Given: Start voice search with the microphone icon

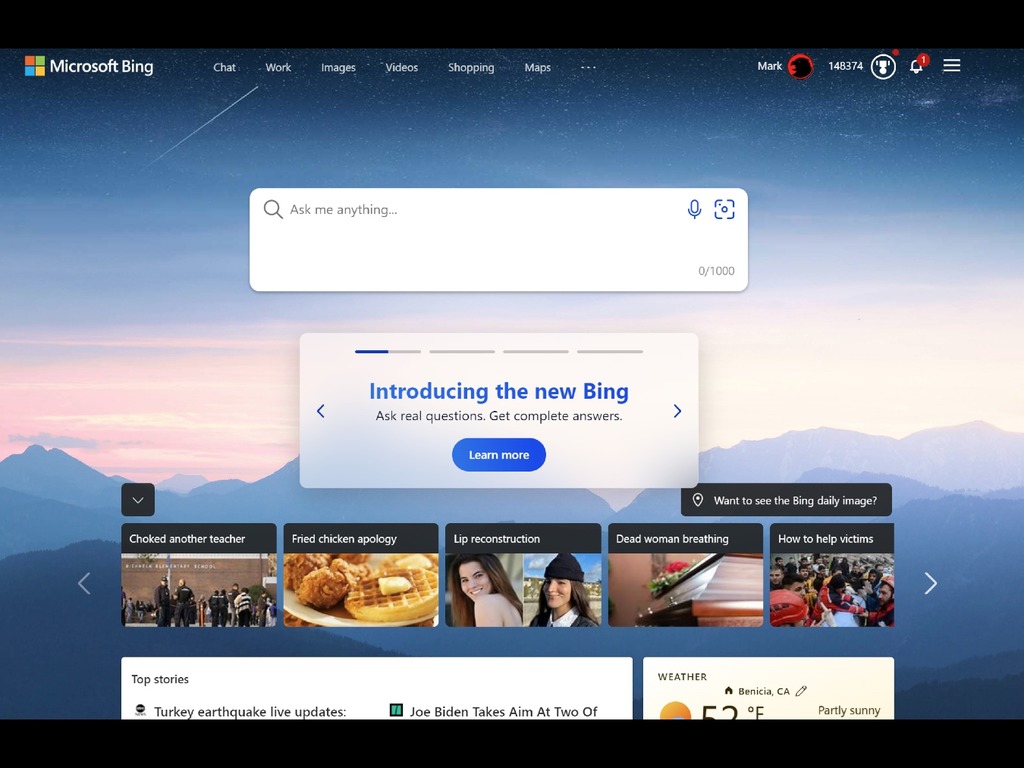Looking at the screenshot, I should coord(694,209).
